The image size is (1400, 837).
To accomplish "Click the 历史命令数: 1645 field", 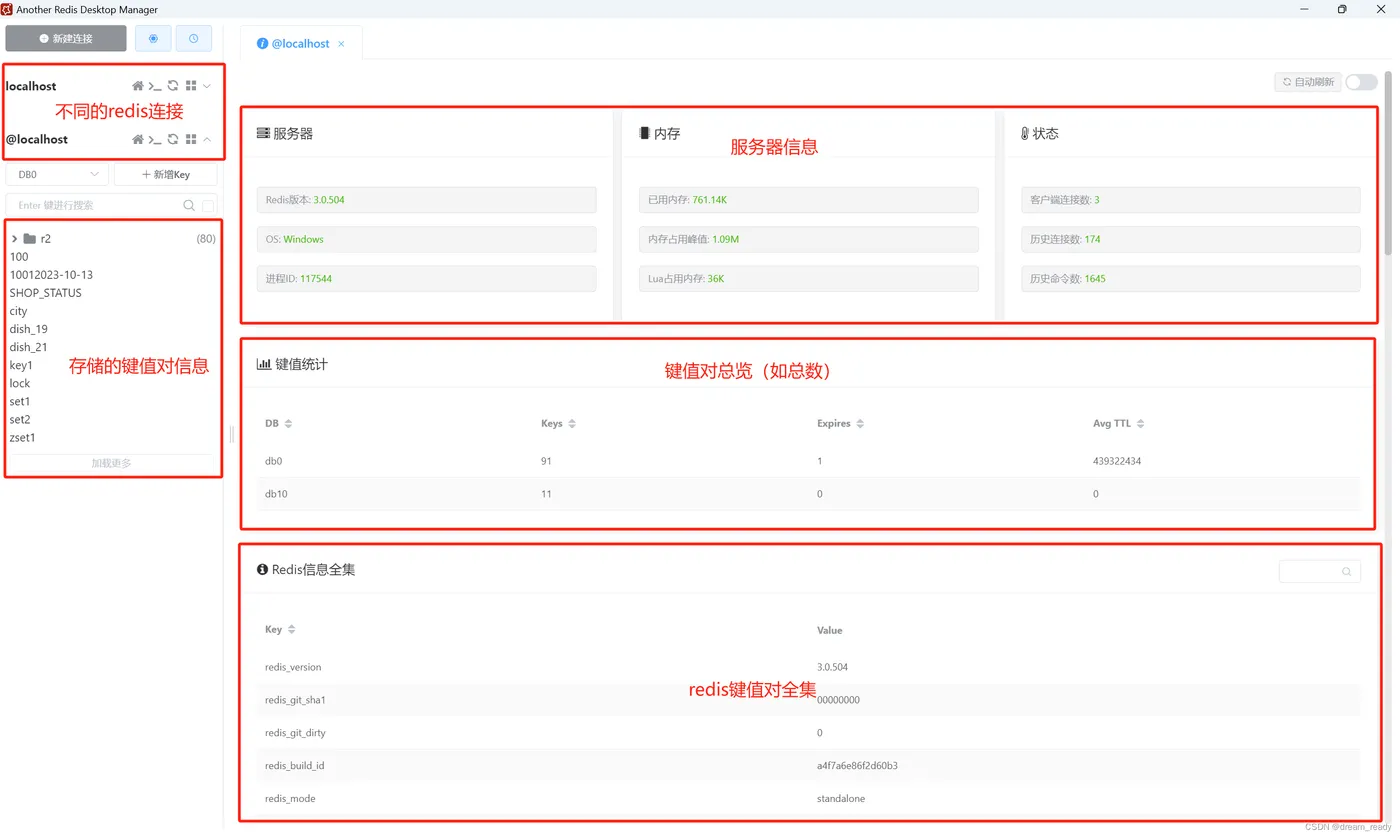I will pos(1191,279).
